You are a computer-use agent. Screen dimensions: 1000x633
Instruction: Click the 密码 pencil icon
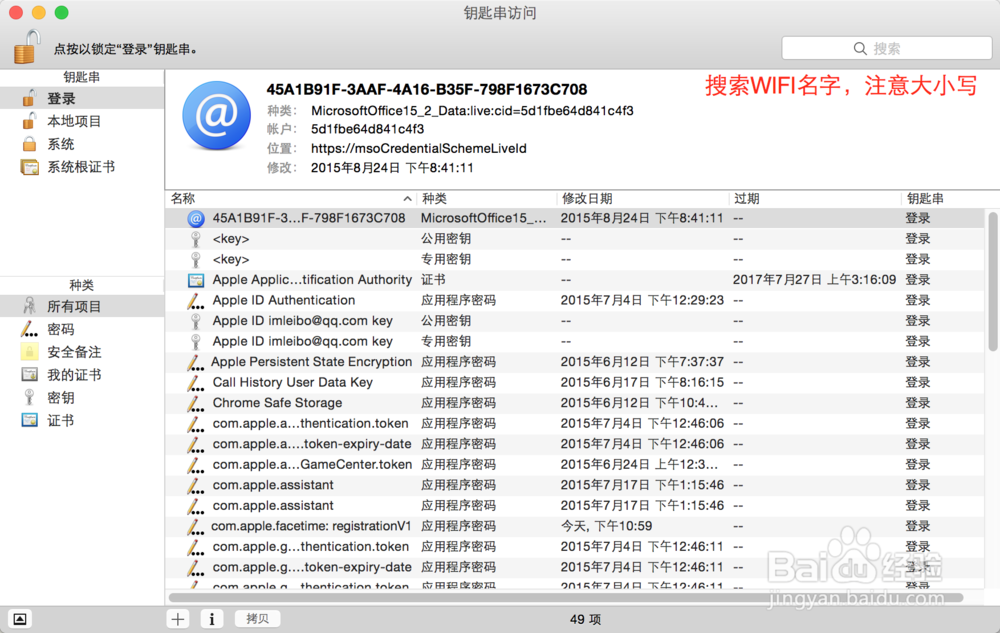[x=29, y=329]
